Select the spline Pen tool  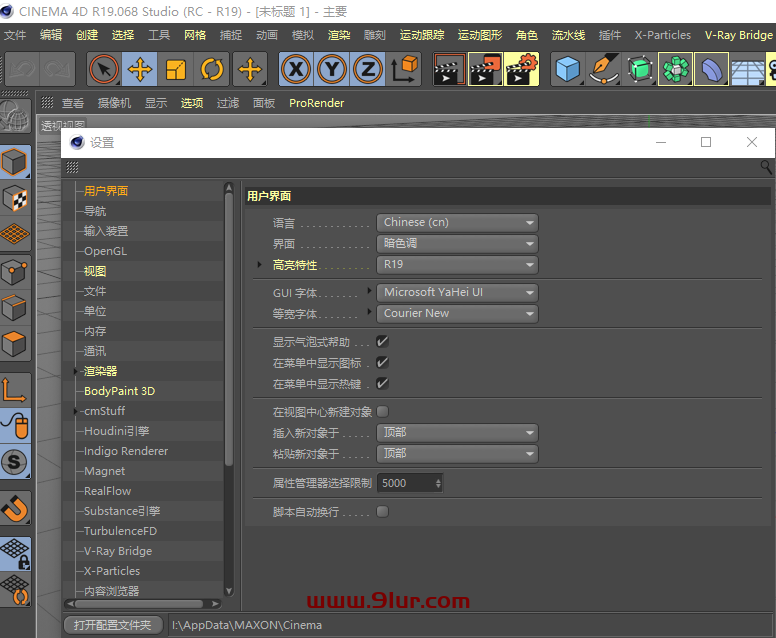coord(604,69)
